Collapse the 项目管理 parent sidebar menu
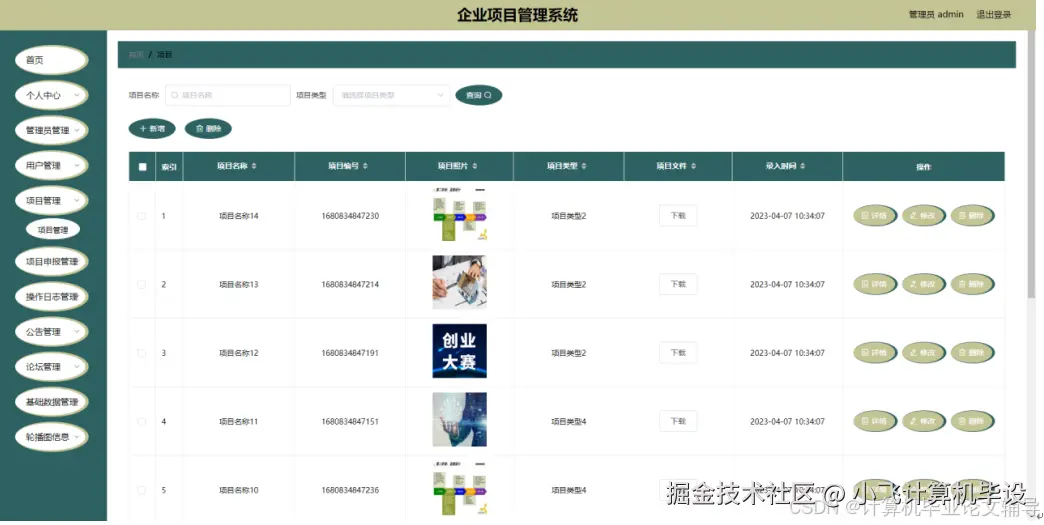Screen dimensions: 1044x525 pyautogui.click(x=51, y=200)
